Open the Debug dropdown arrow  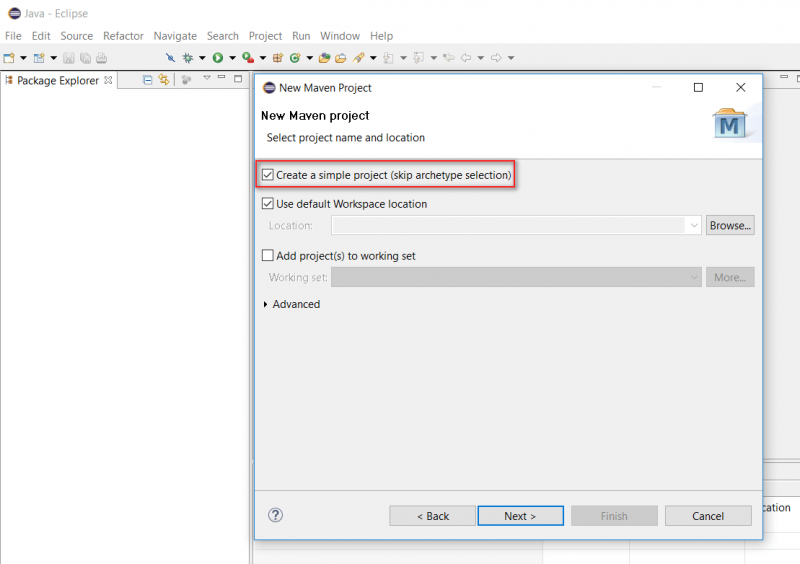coord(202,58)
